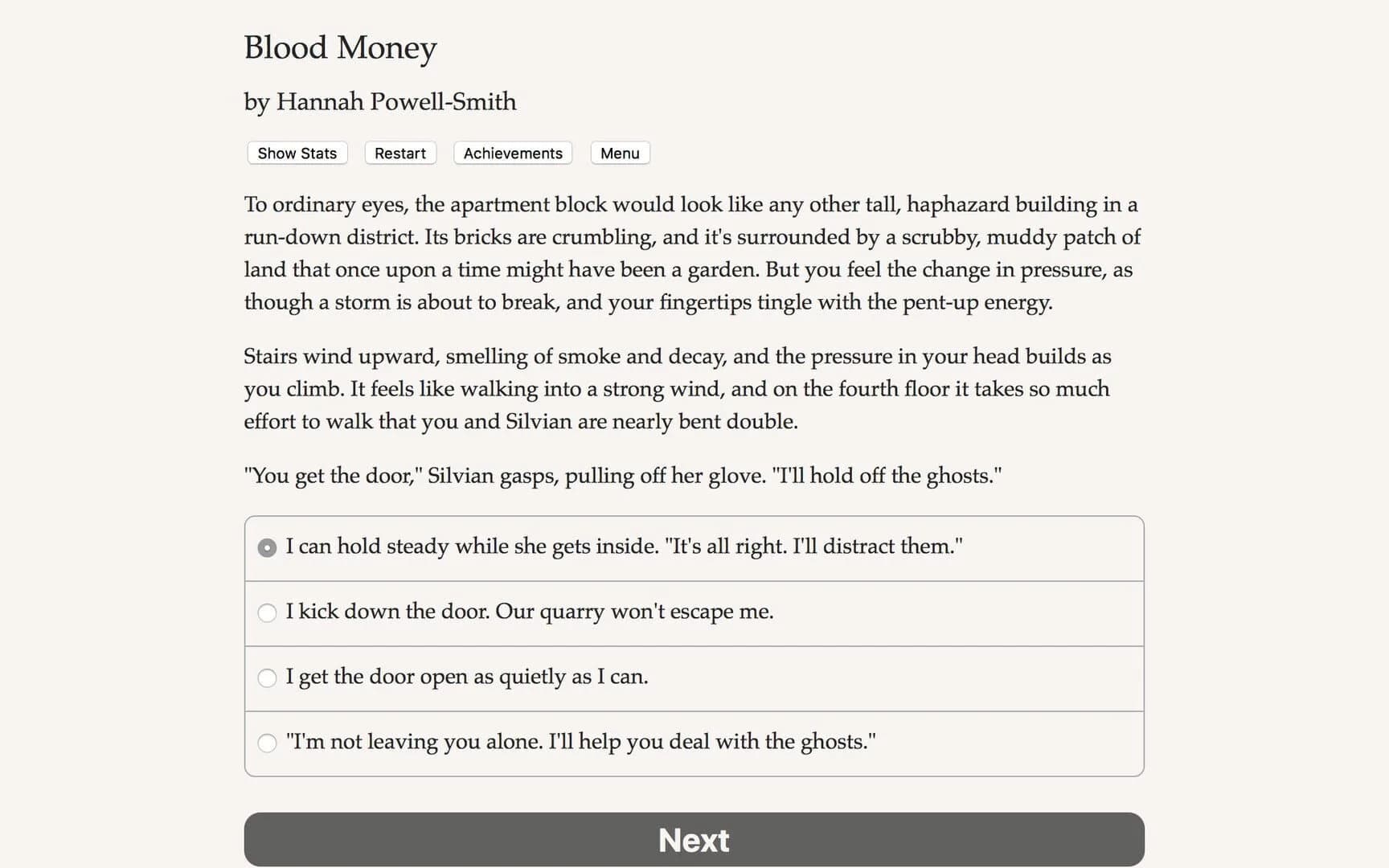
Task: Check unlocked achievements
Action: click(512, 153)
